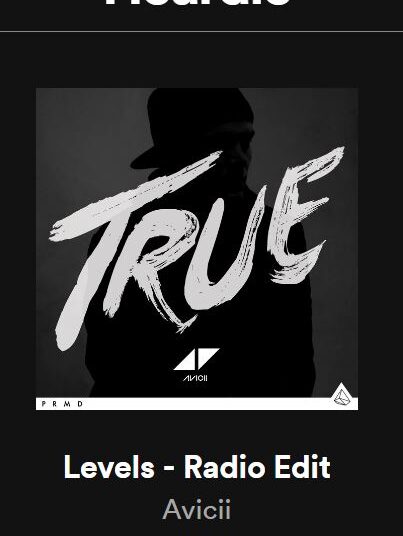The image size is (403, 536).
Task: Click the Avicii double-triangle logo on cover
Action: [196, 359]
